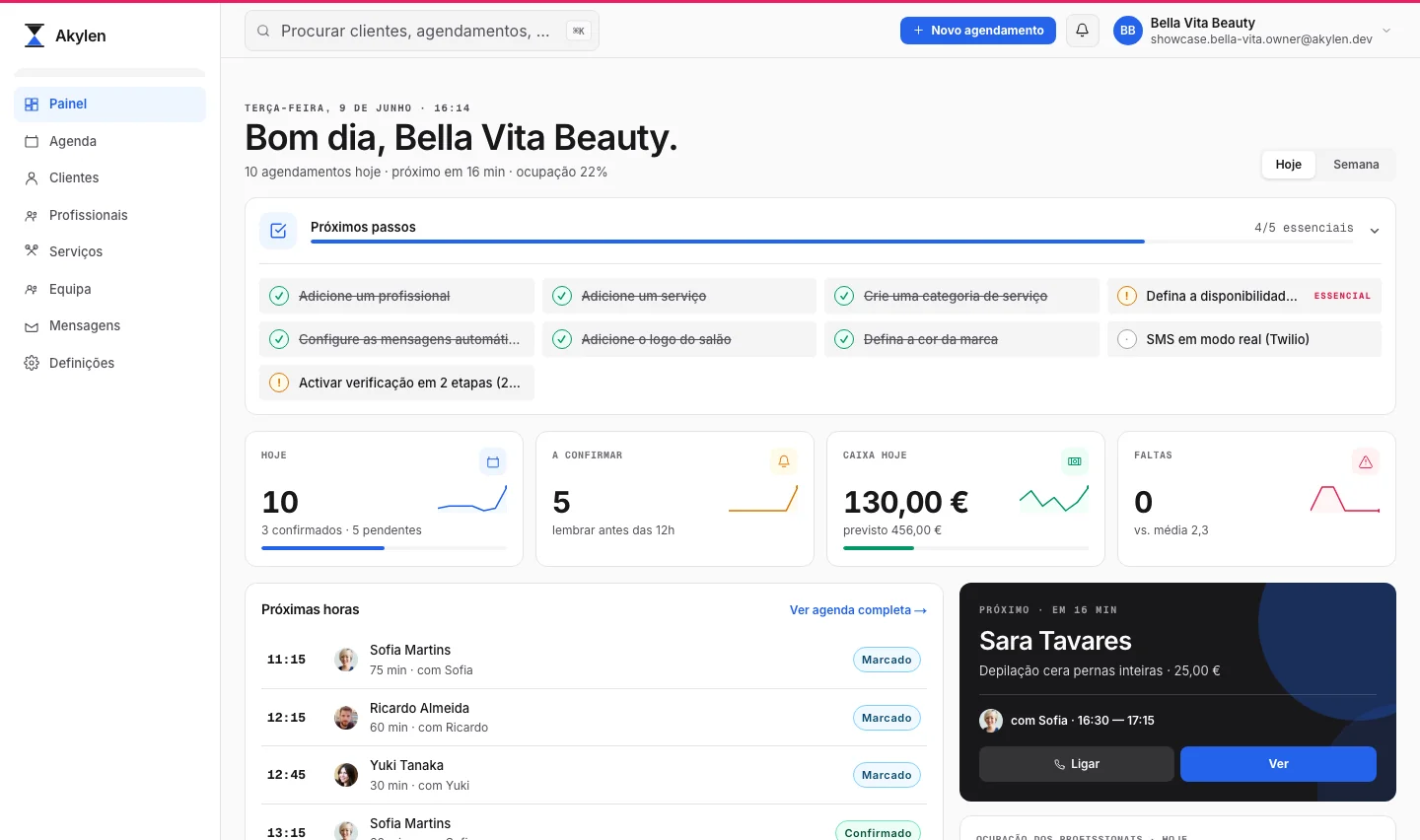Open Serviços menu item
Image resolution: width=1420 pixels, height=840 pixels.
pos(109,251)
